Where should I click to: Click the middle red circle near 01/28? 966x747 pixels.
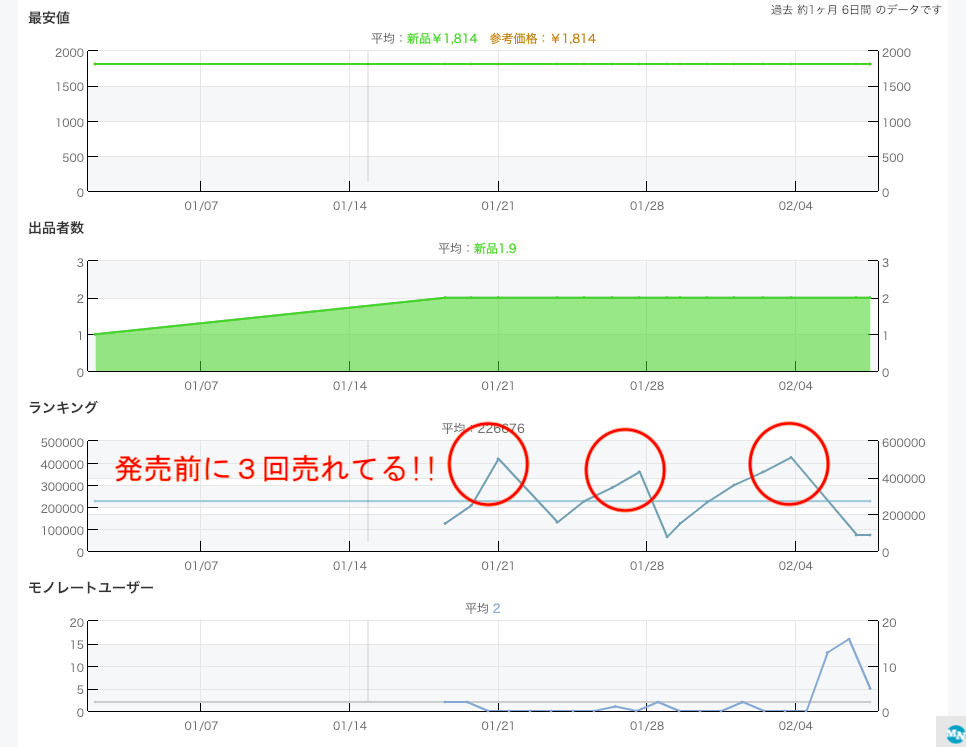click(625, 470)
